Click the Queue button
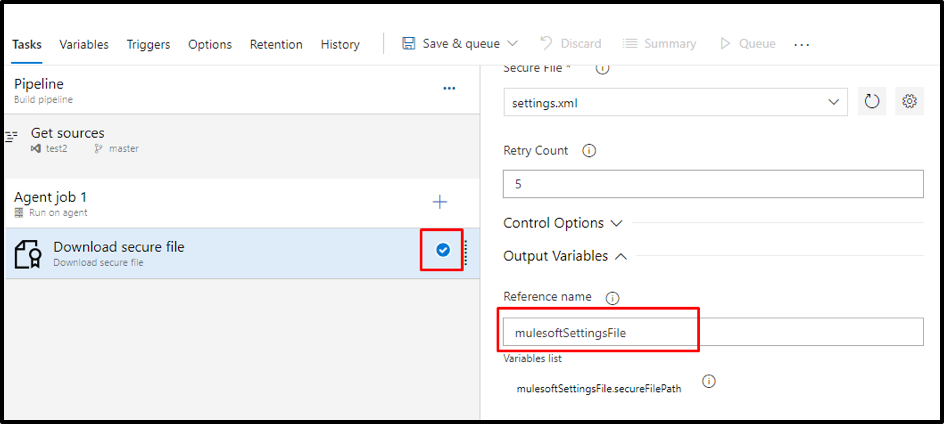The image size is (944, 424). 747,44
